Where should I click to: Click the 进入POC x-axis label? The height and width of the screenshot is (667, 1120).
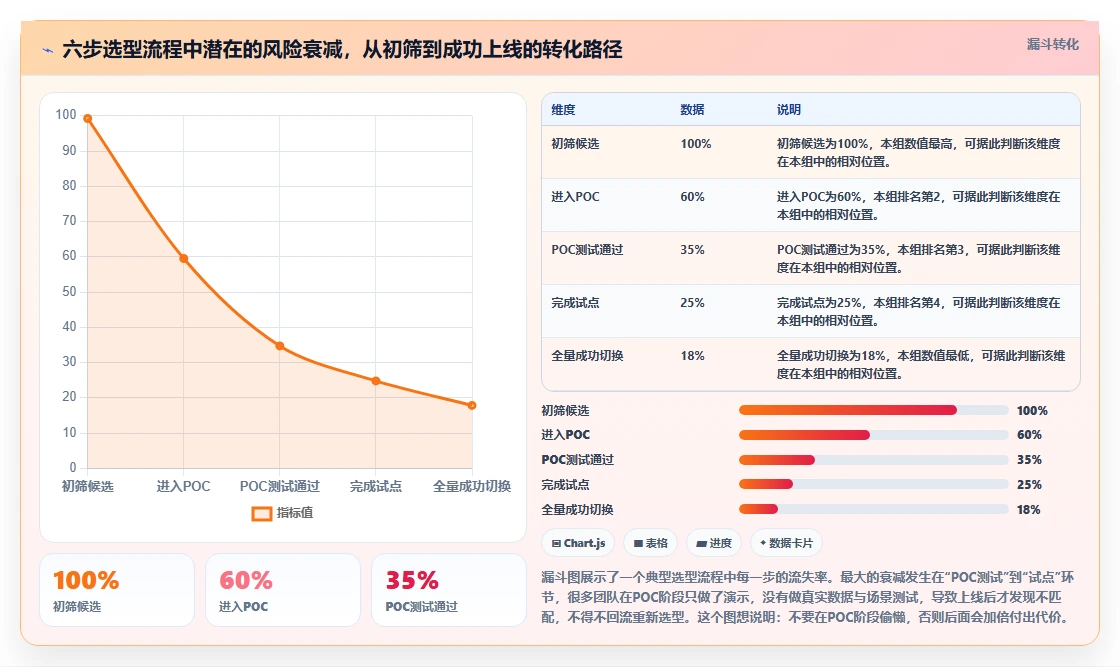coord(184,486)
